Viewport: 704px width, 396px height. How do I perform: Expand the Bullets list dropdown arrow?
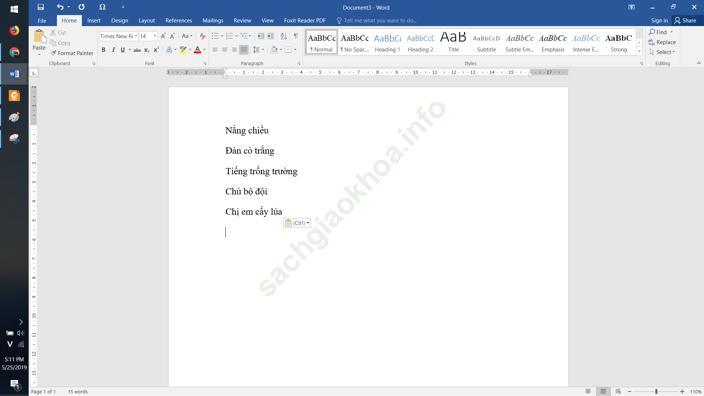222,36
